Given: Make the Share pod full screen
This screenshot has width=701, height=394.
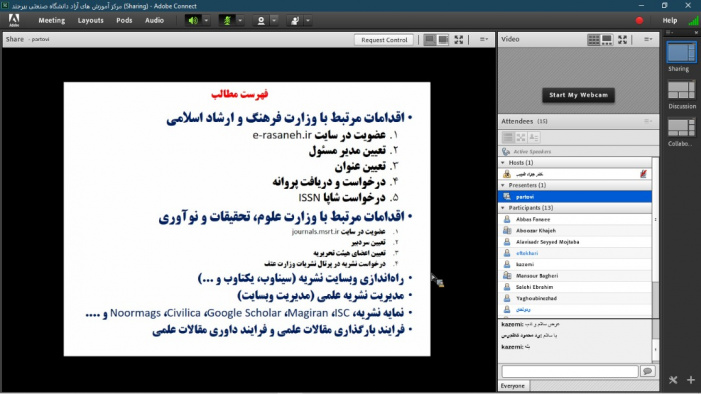Looking at the screenshot, I should tap(459, 40).
